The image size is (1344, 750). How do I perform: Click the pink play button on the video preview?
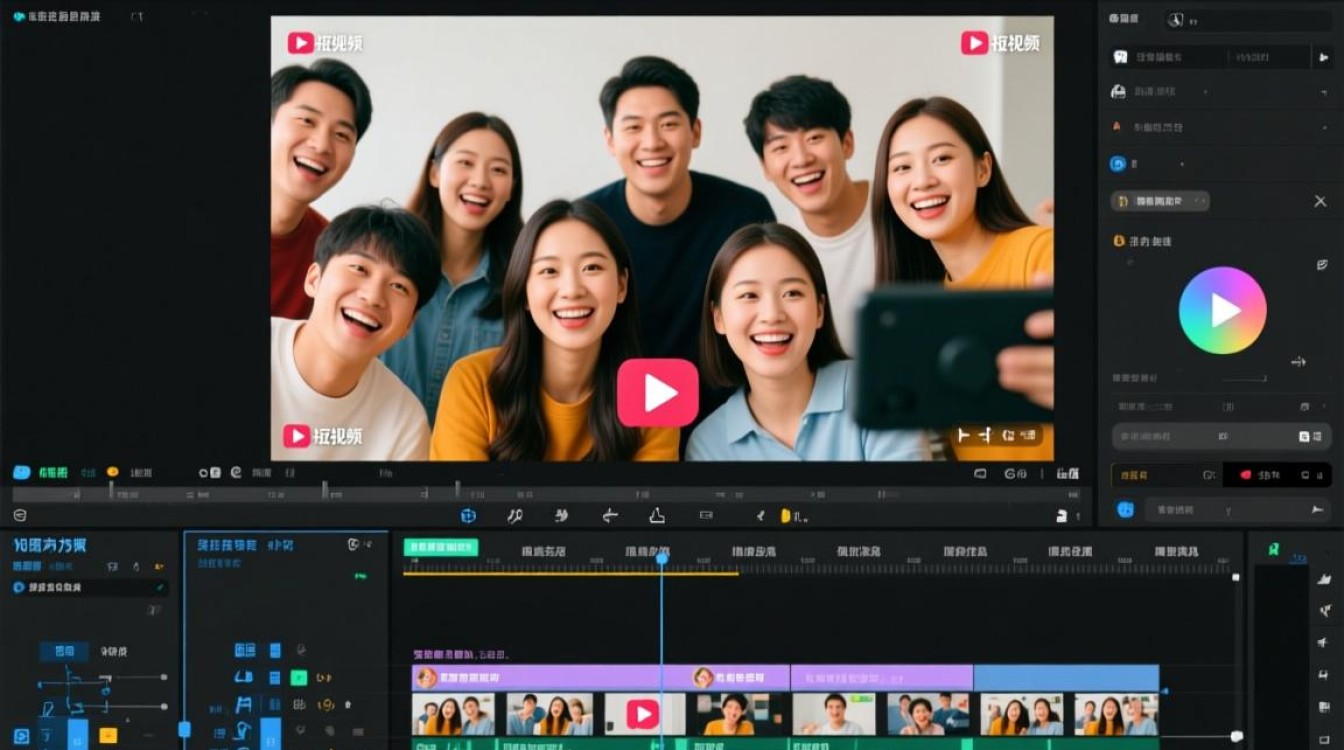pos(657,393)
